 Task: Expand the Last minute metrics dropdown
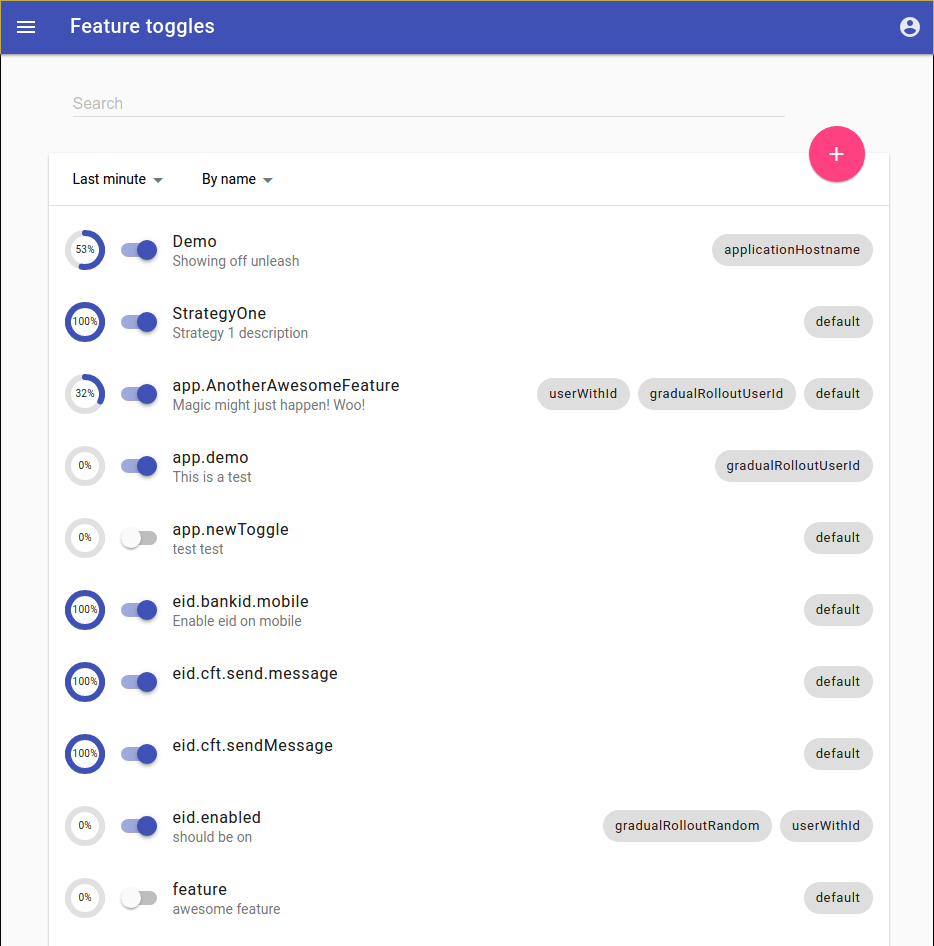(117, 180)
